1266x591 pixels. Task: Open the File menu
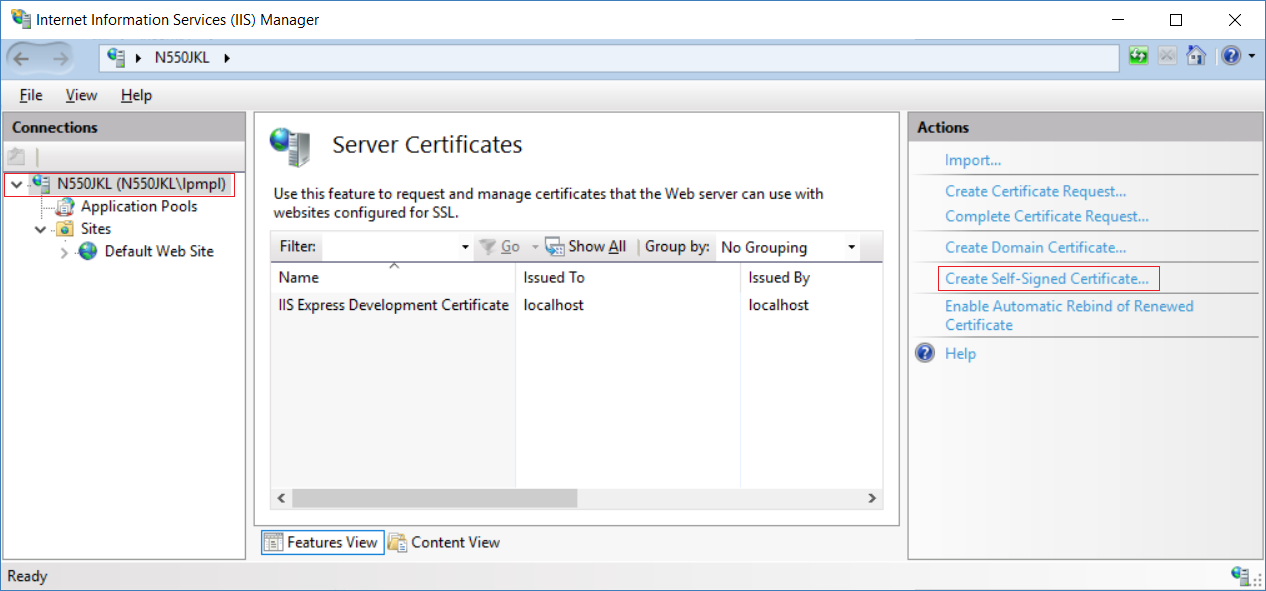point(31,95)
